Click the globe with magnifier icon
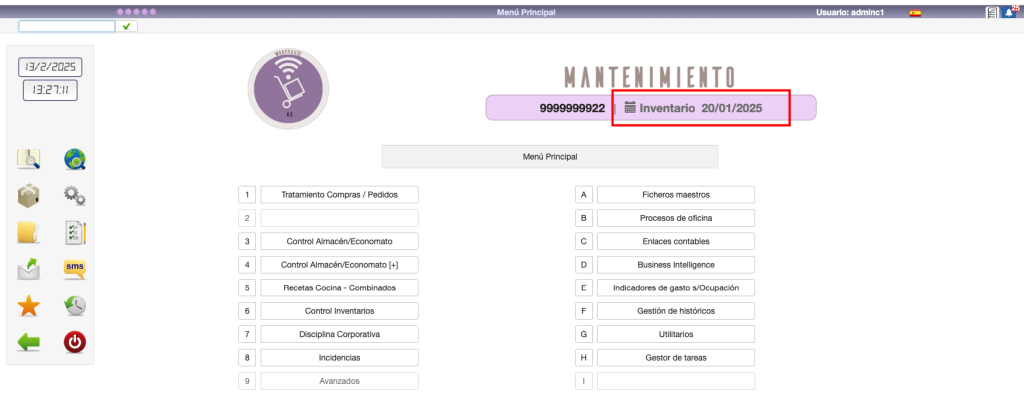This screenshot has height=409, width=1024. (x=75, y=158)
